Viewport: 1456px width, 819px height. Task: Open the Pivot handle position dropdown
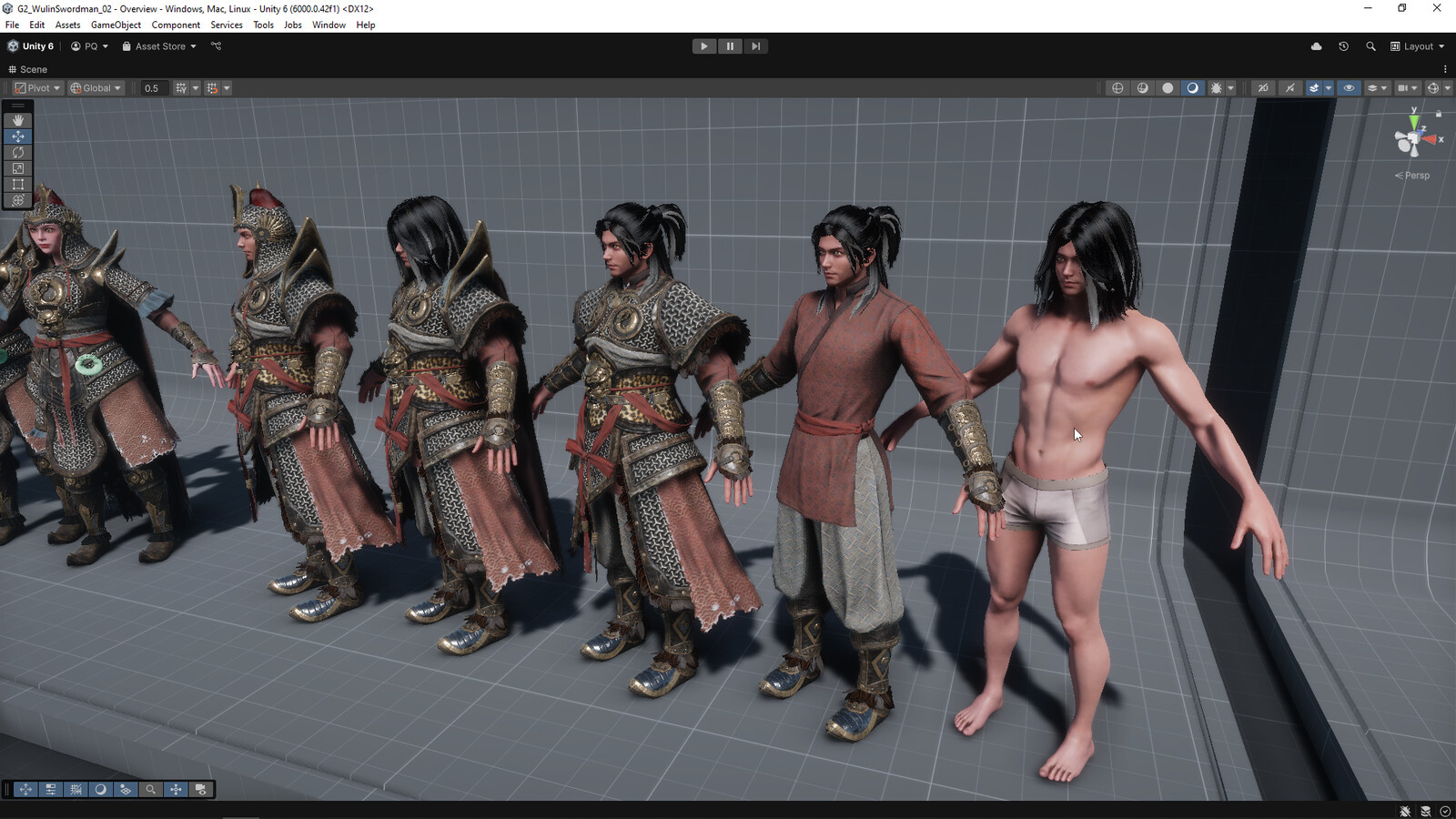[37, 88]
